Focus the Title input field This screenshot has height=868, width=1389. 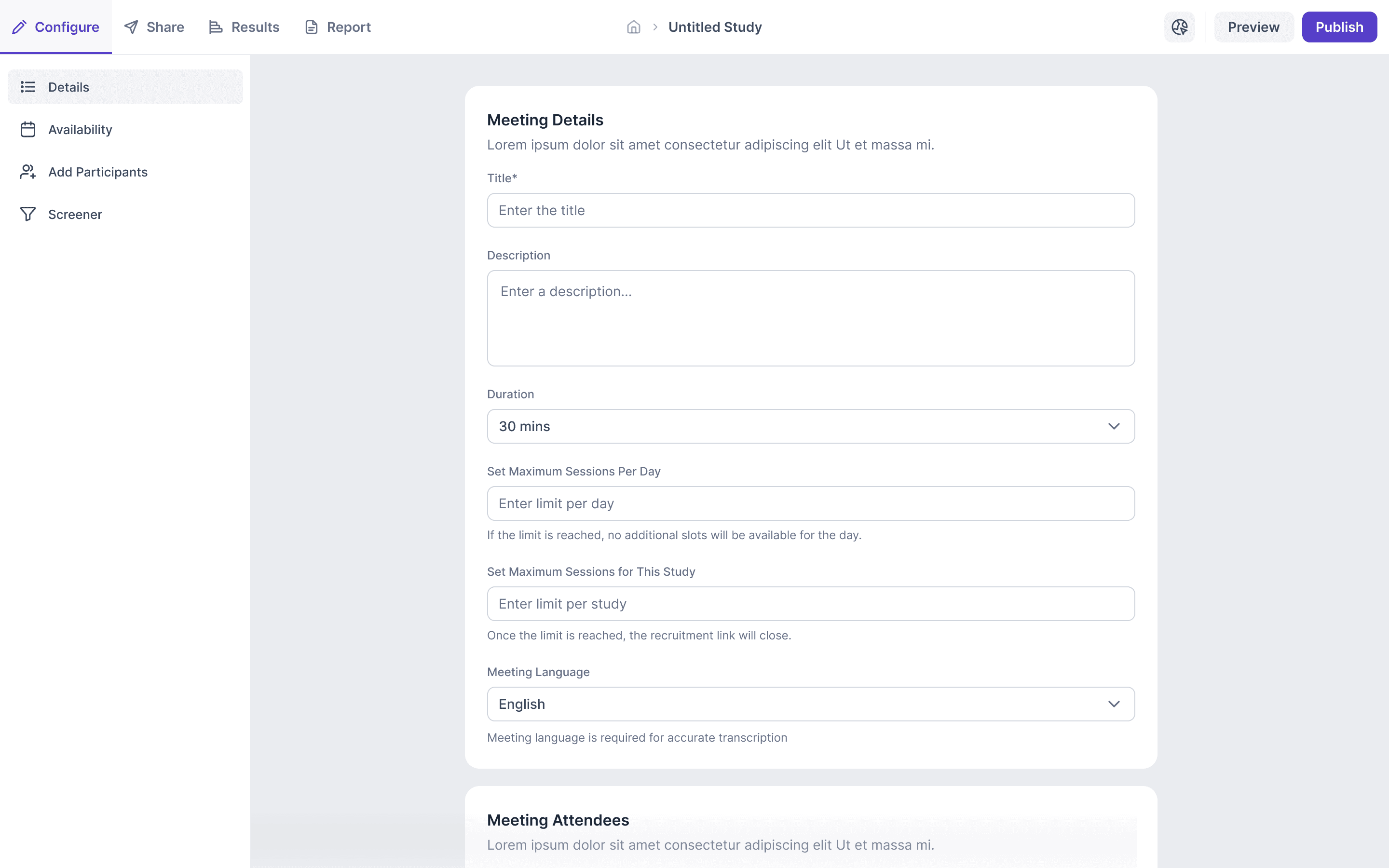point(810,210)
